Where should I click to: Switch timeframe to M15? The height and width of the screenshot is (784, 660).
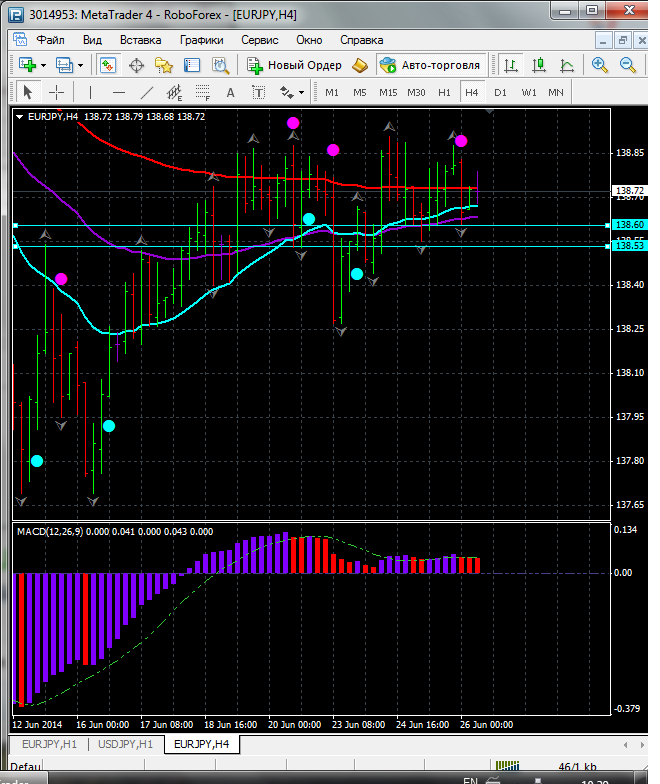(388, 92)
